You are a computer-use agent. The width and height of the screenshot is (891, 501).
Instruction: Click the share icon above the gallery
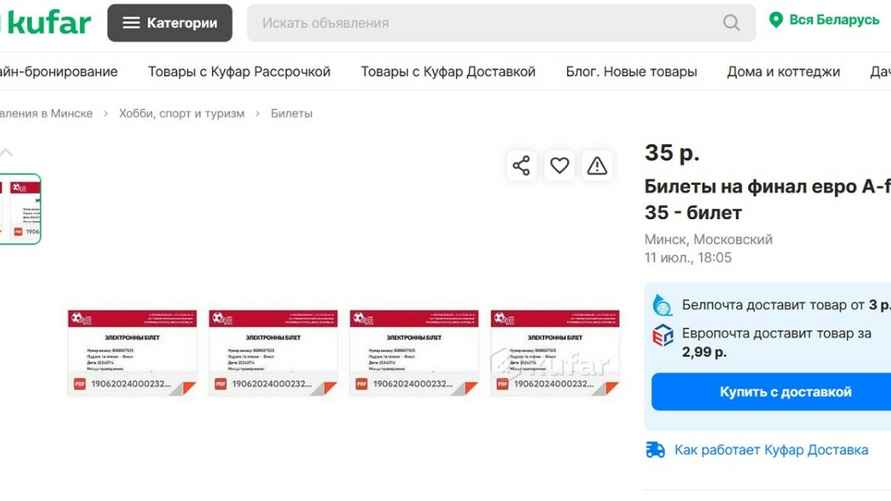point(521,166)
